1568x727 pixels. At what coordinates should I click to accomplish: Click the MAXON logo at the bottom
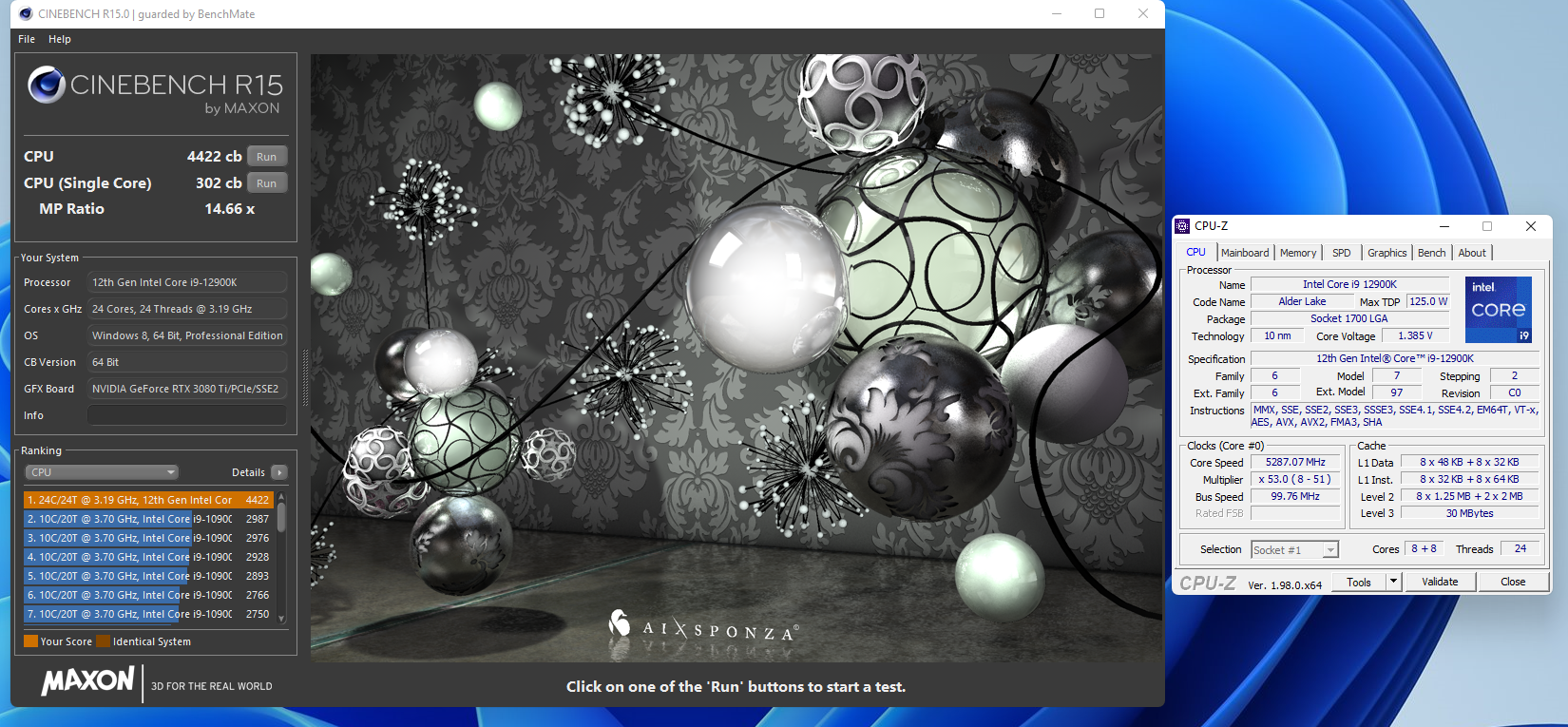click(x=87, y=680)
